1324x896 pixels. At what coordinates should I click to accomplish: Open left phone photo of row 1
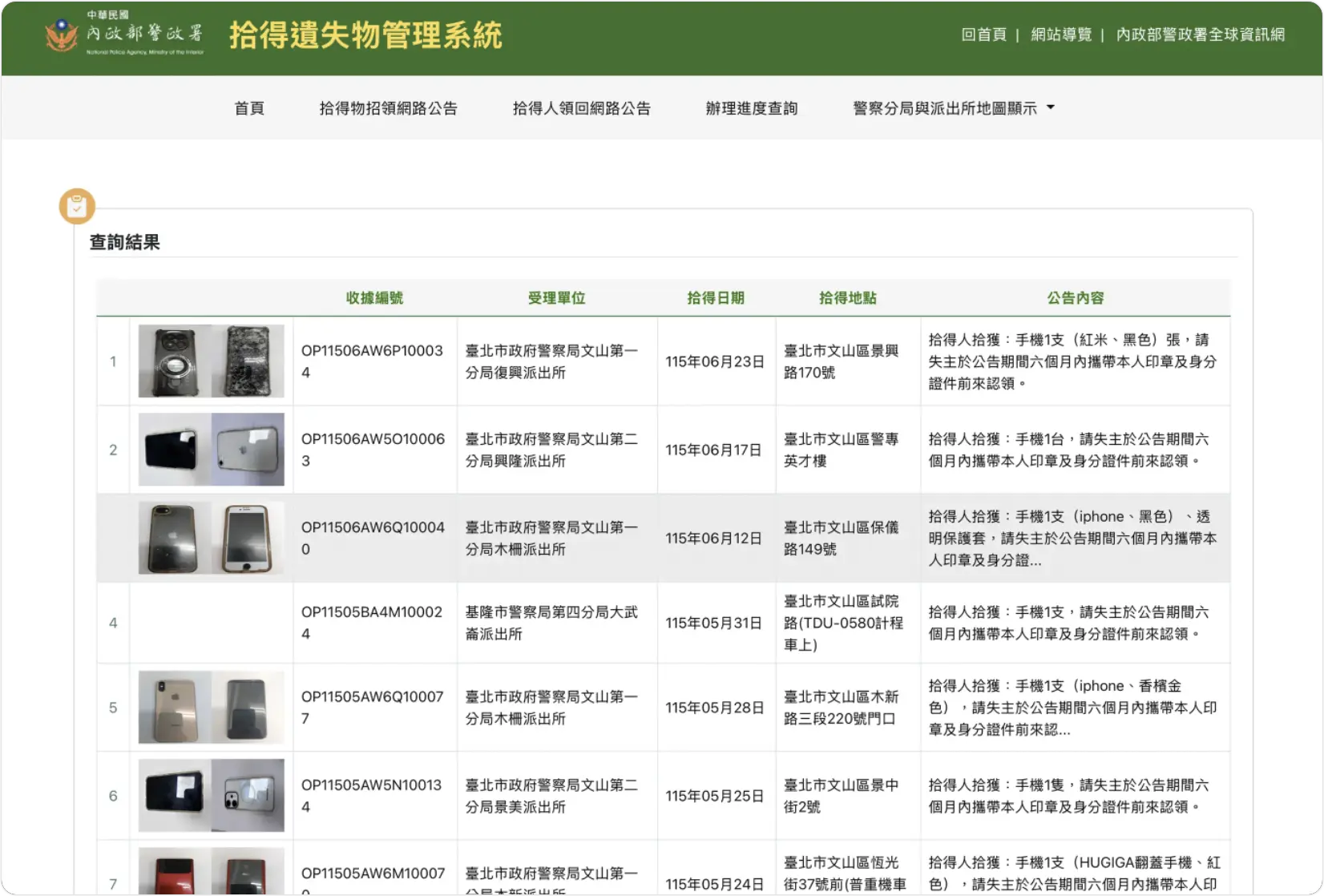point(175,361)
